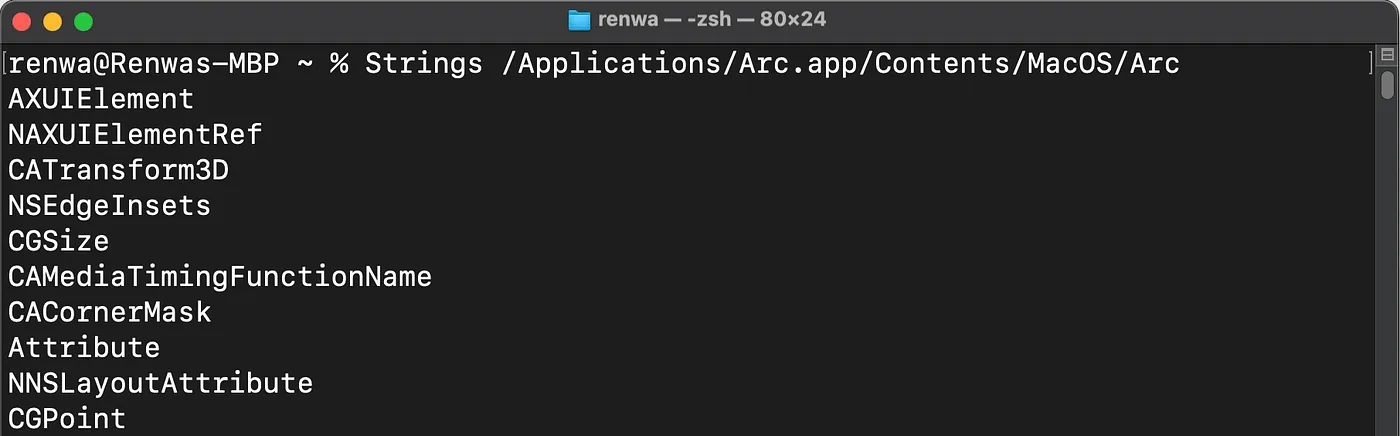Click the 'Attribute' output line

[84, 347]
